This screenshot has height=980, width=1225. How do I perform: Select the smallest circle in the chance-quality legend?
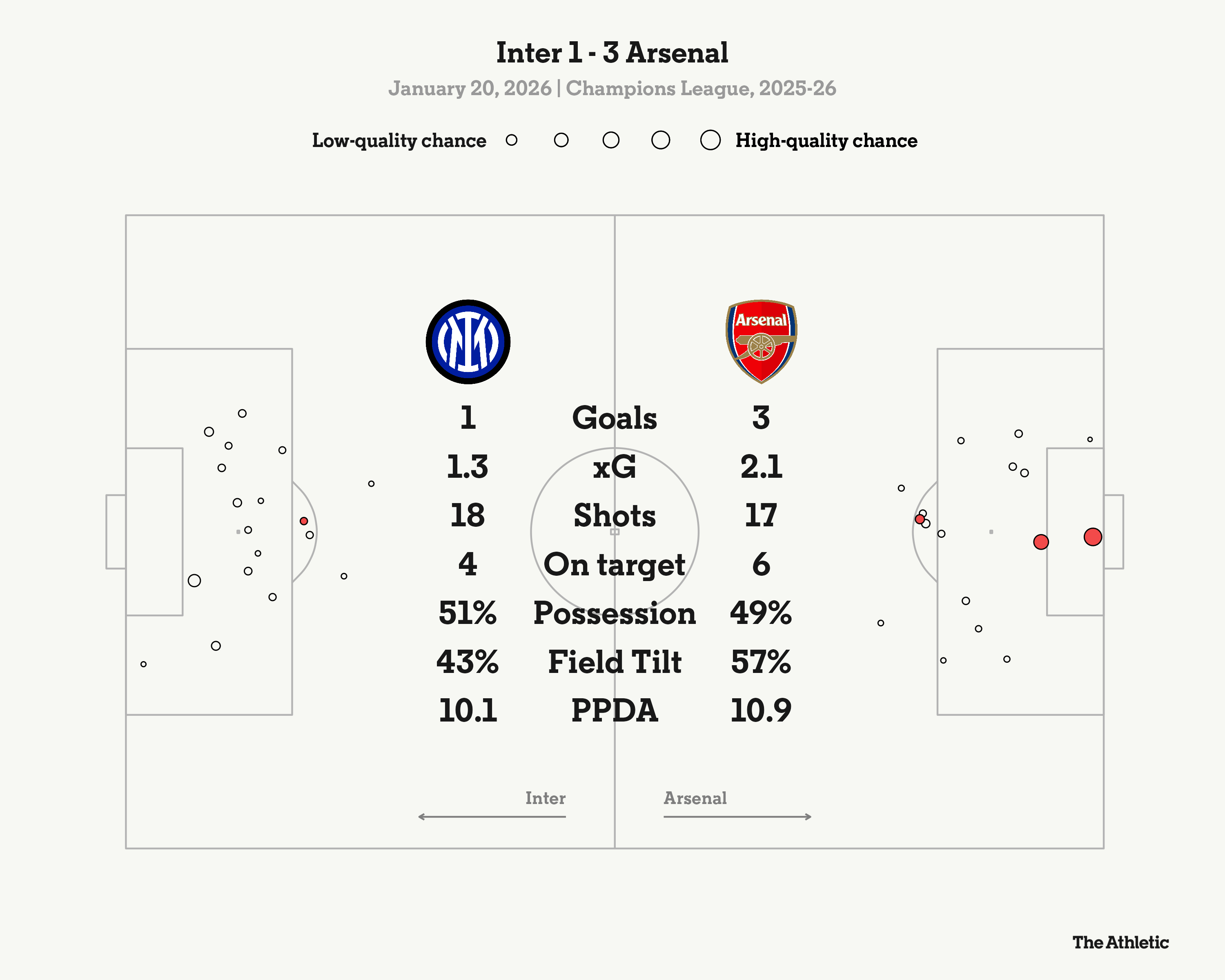511,140
